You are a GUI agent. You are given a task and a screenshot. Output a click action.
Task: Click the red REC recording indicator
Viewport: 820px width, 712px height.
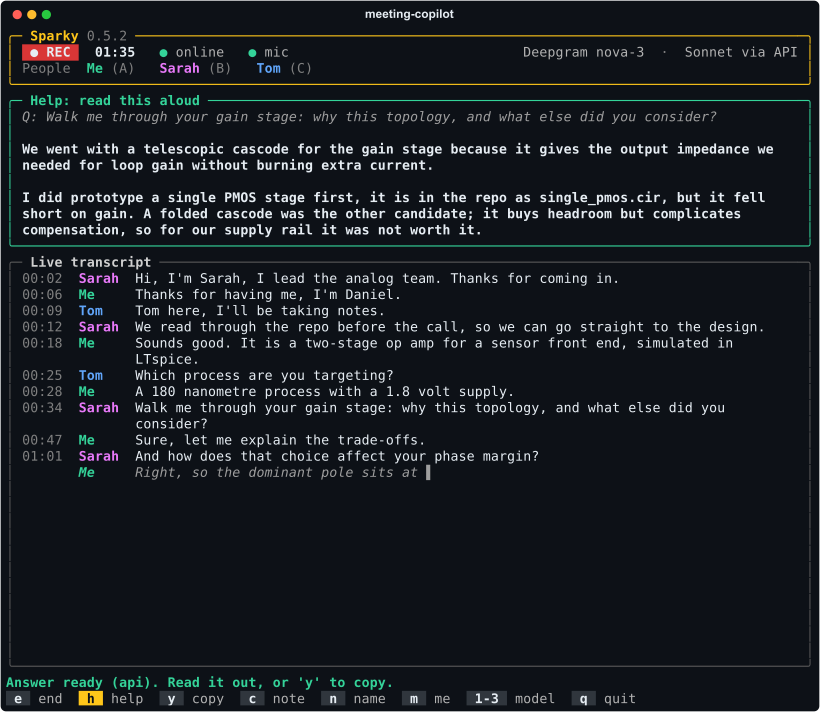click(x=50, y=52)
